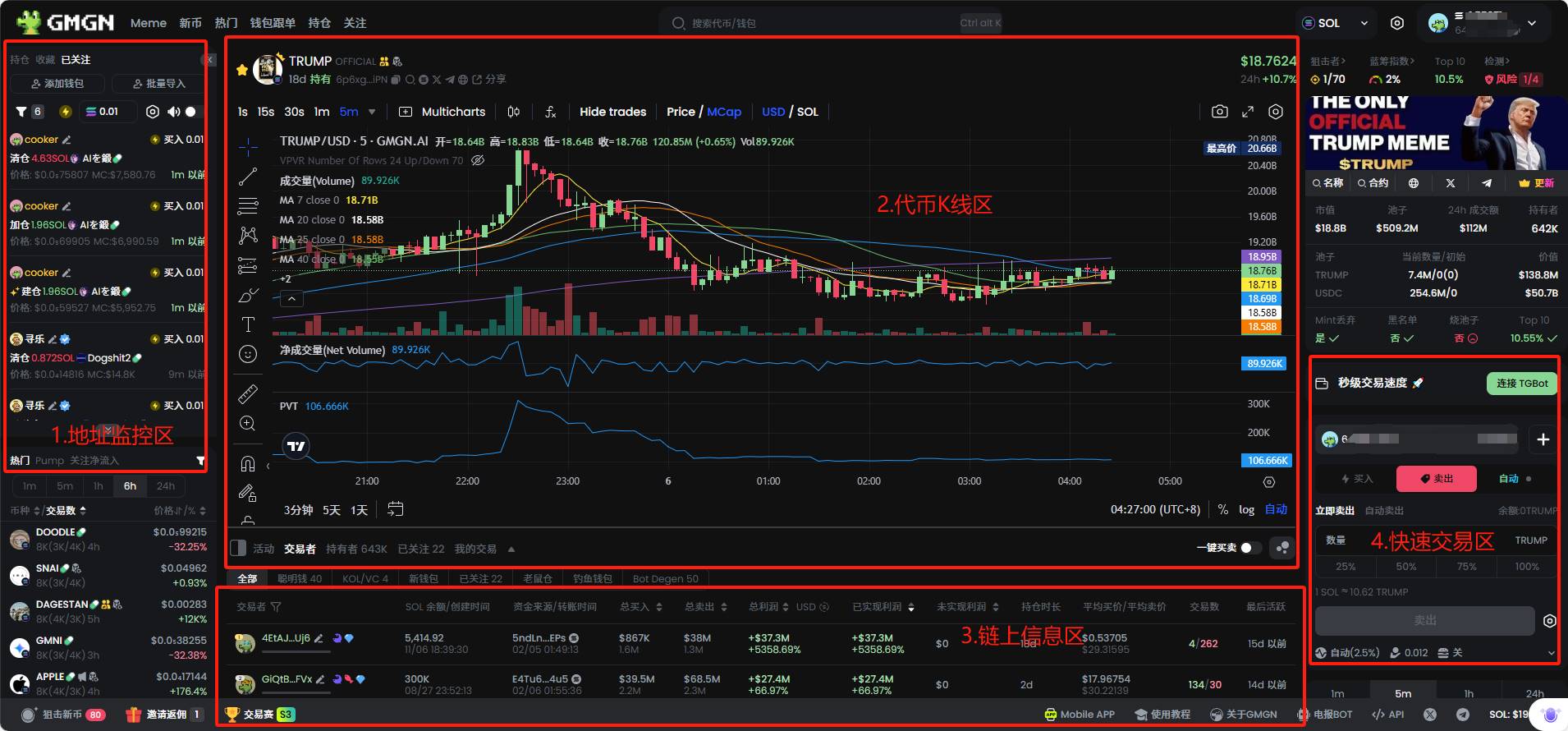Open the chart indicators fx icon

pos(551,112)
